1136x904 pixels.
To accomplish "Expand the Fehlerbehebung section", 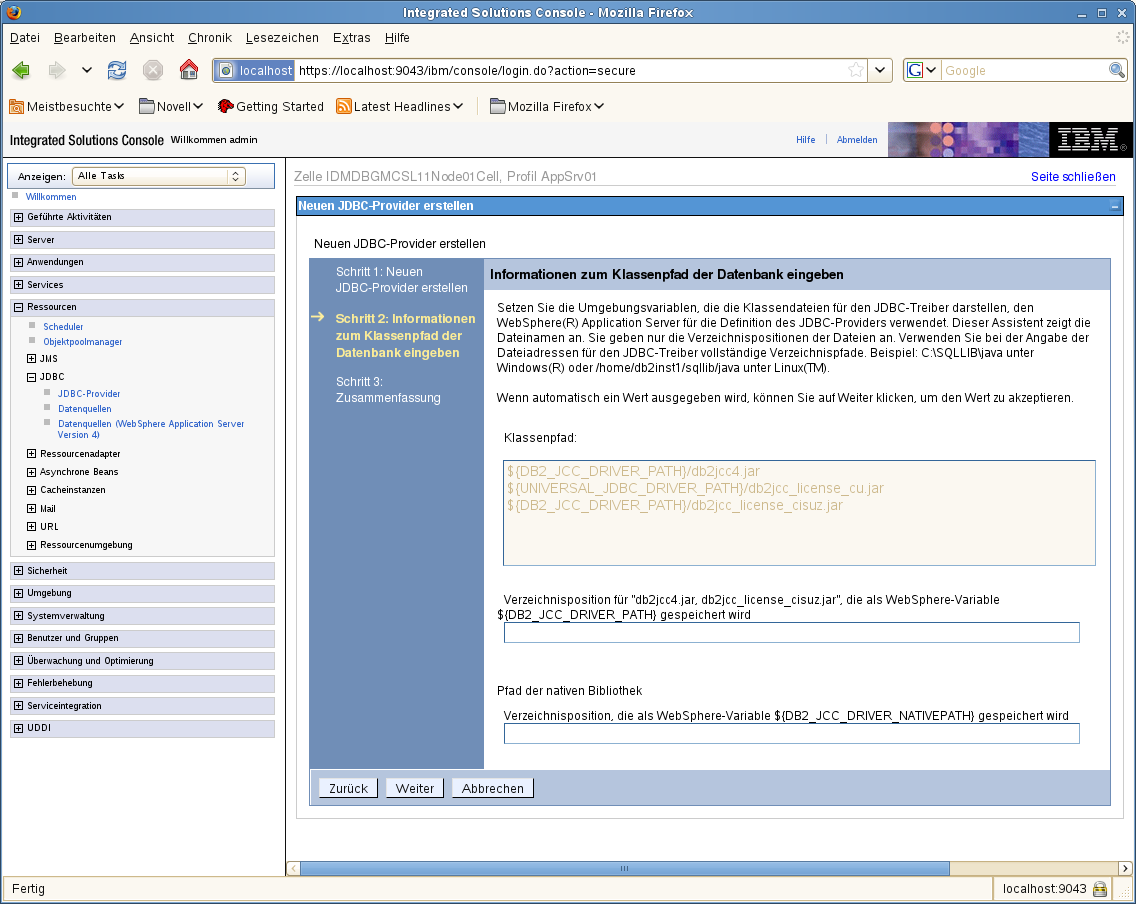I will [18, 683].
